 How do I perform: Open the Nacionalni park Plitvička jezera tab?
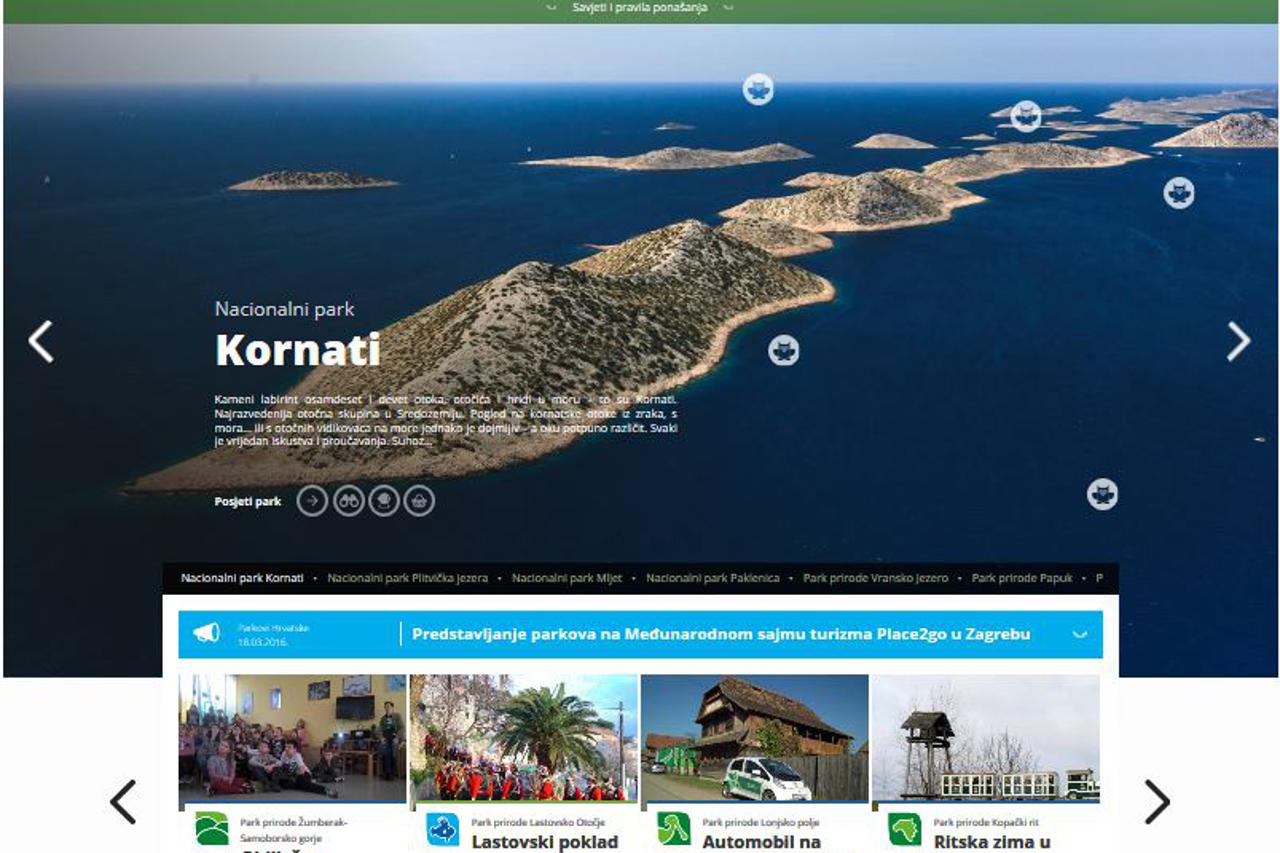click(x=409, y=577)
